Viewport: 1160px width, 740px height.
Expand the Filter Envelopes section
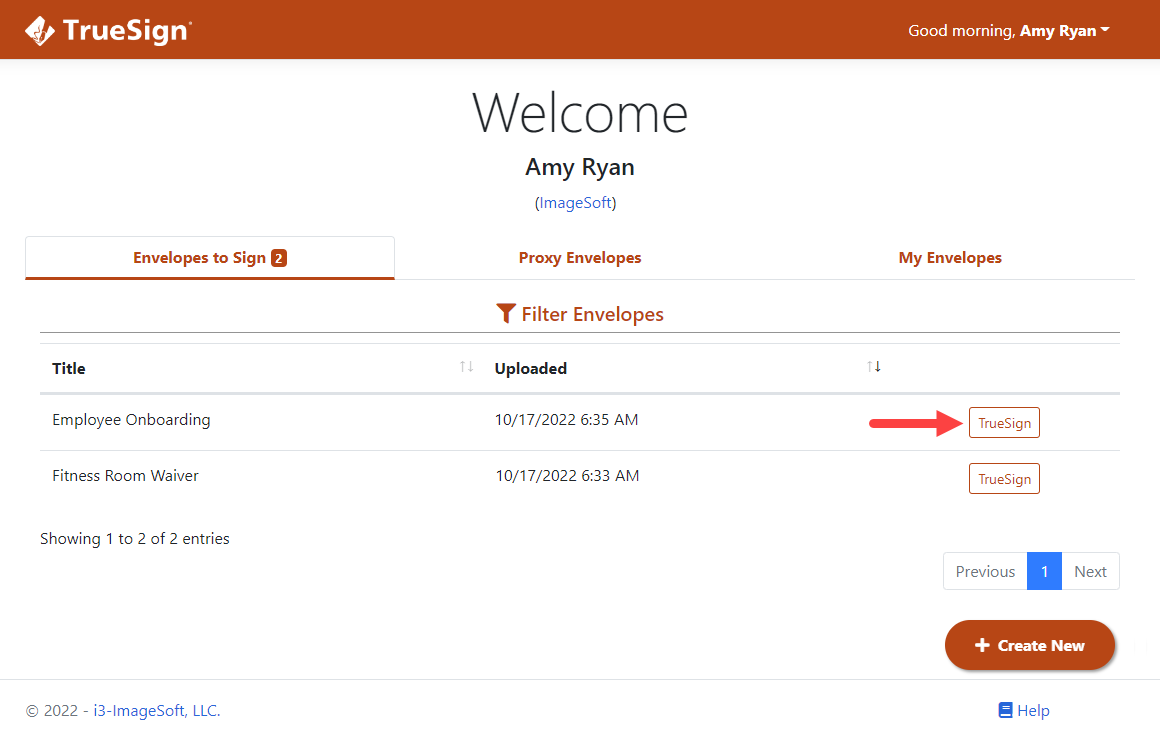(580, 313)
